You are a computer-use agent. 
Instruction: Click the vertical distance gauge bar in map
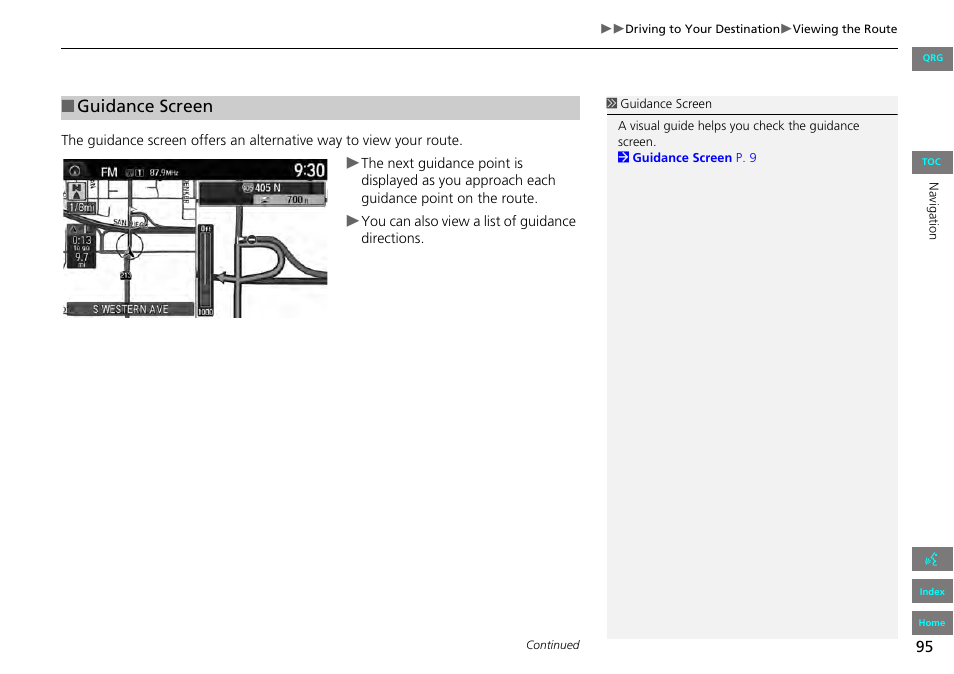tap(206, 271)
